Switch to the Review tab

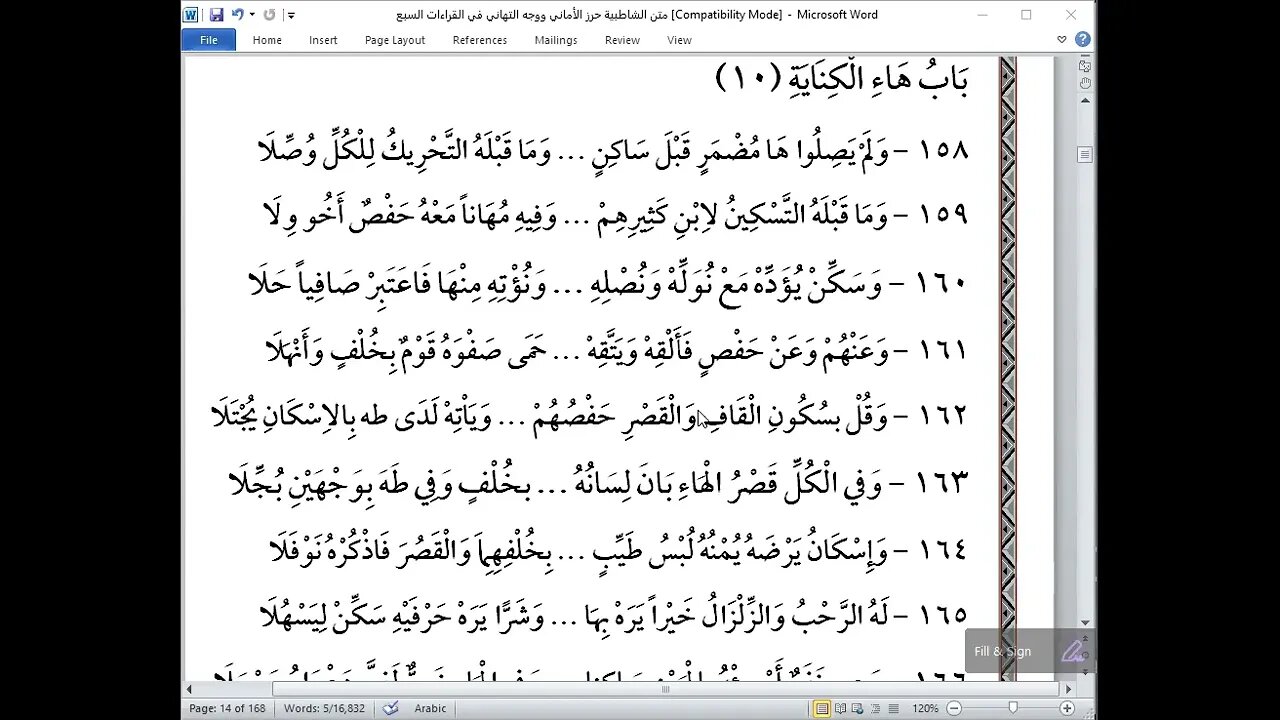click(622, 40)
